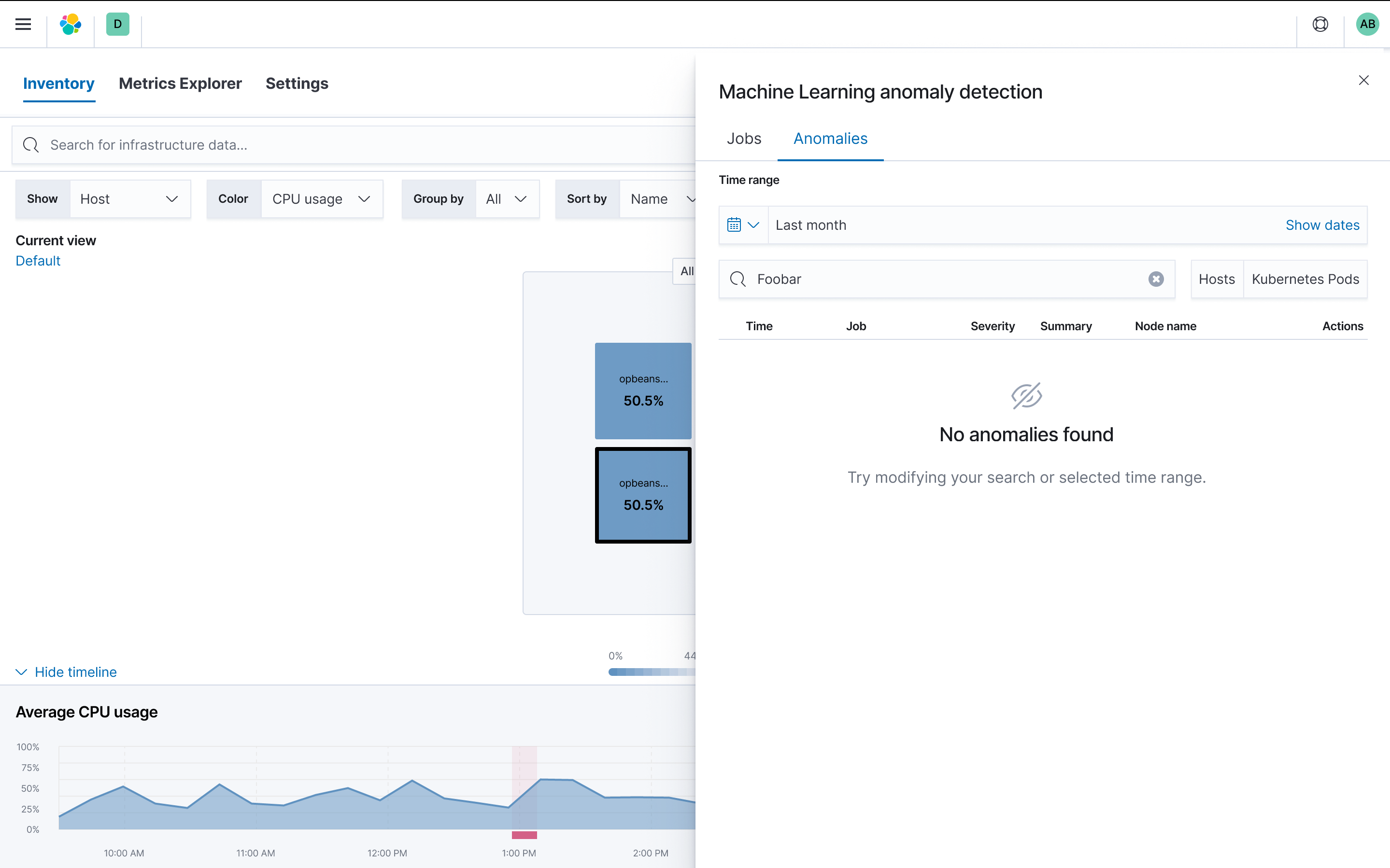Switch to the Jobs tab

click(743, 139)
